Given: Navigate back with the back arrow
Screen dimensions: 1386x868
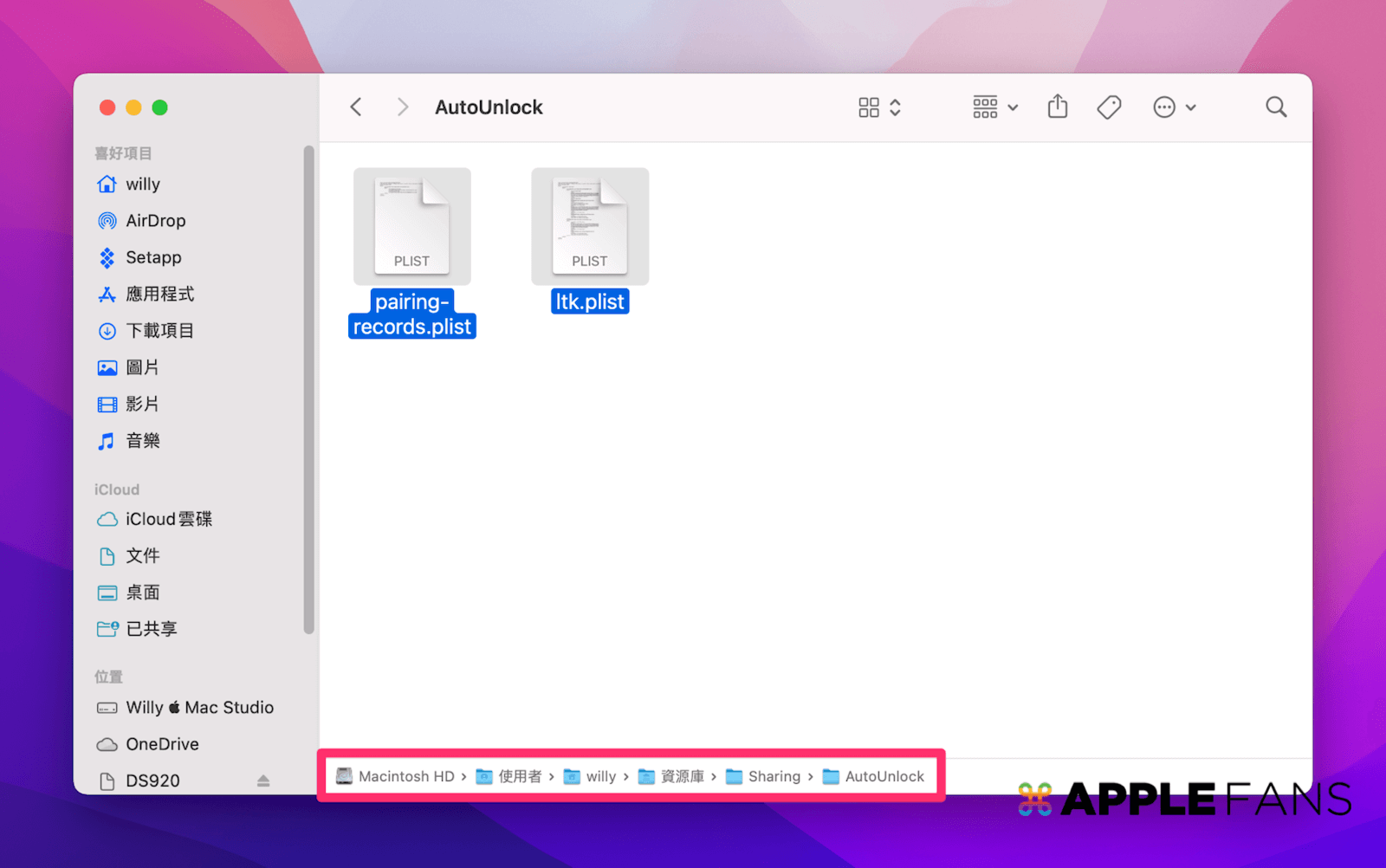Looking at the screenshot, I should (x=355, y=107).
